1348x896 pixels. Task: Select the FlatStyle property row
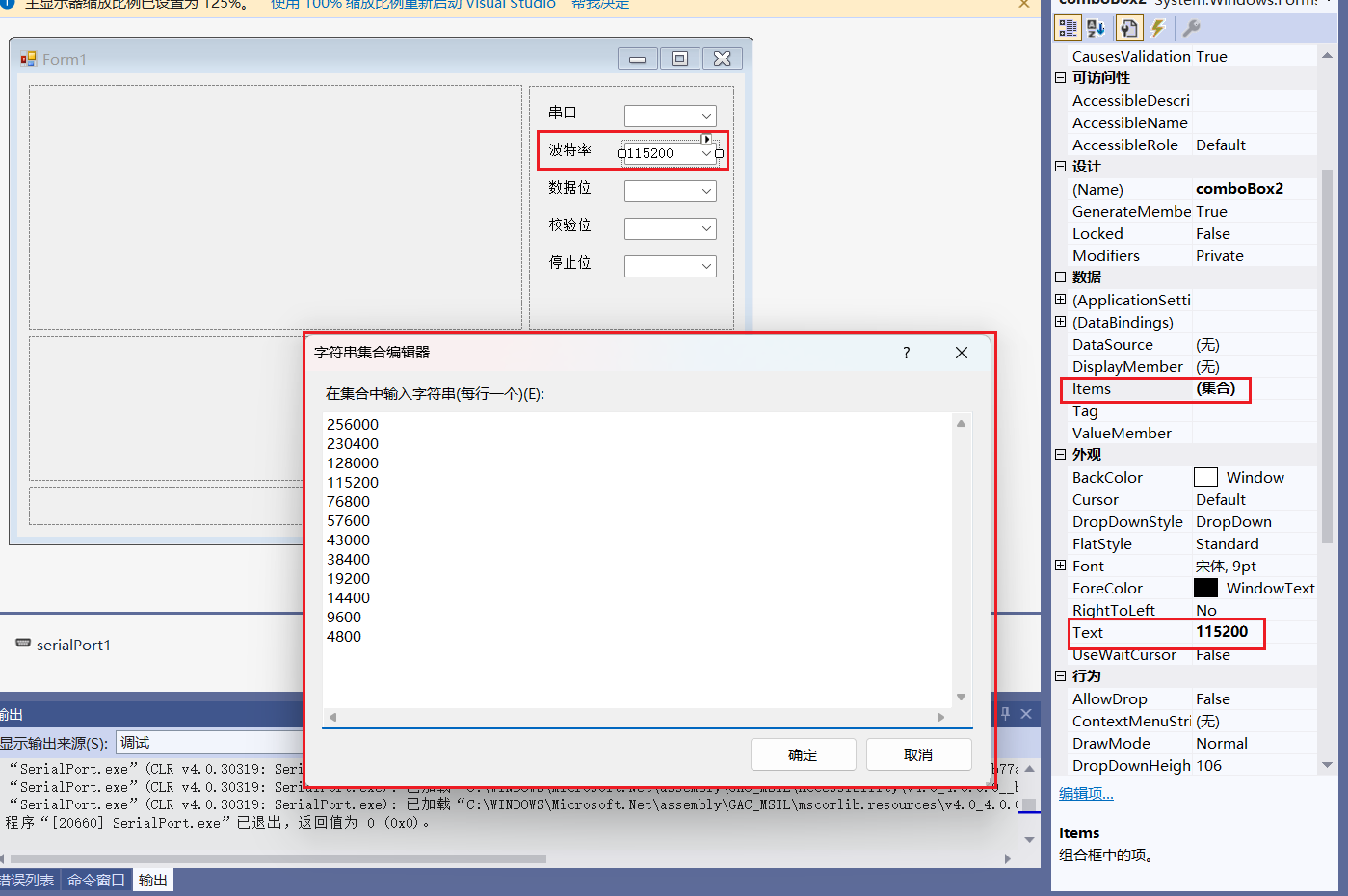[x=1194, y=543]
